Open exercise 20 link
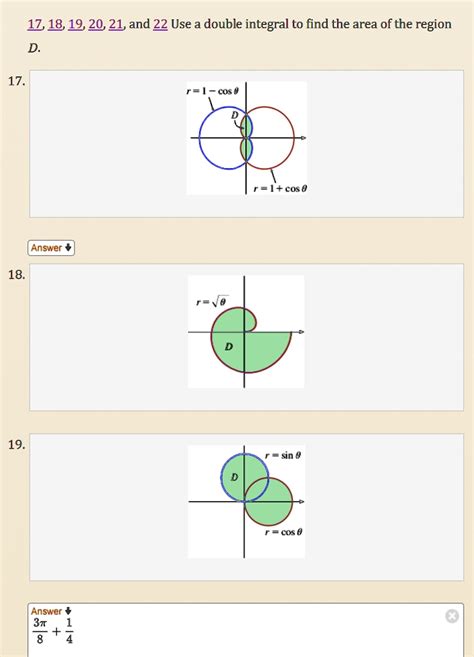The width and height of the screenshot is (474, 657). 96,25
